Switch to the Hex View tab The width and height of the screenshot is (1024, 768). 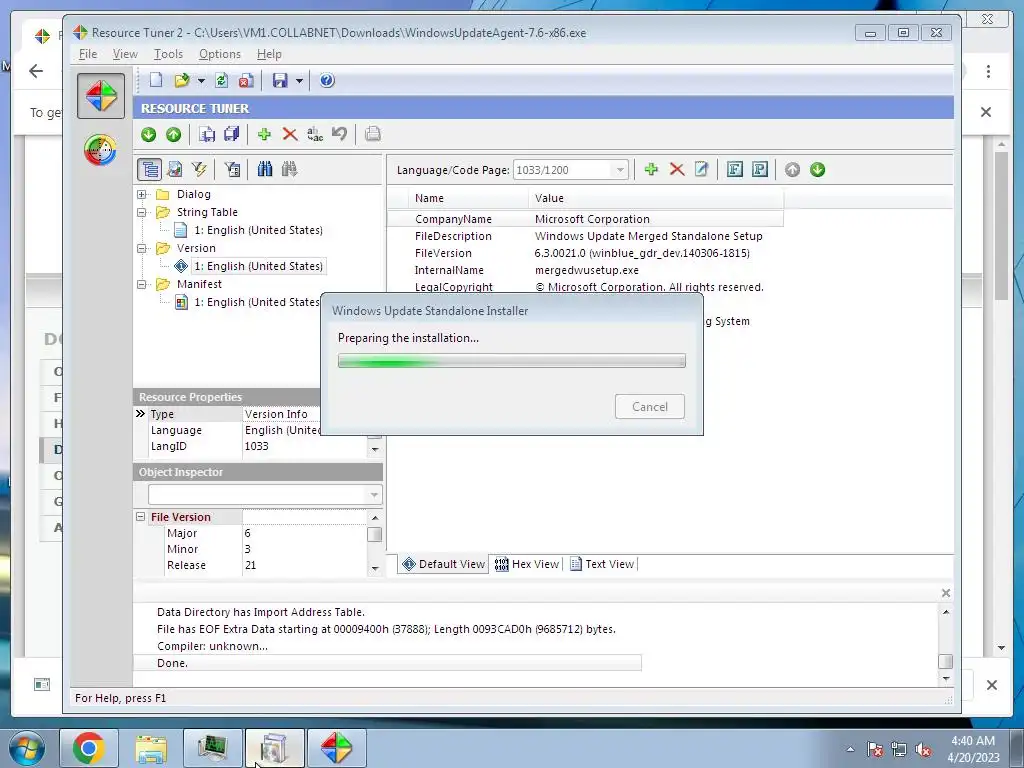pos(527,564)
